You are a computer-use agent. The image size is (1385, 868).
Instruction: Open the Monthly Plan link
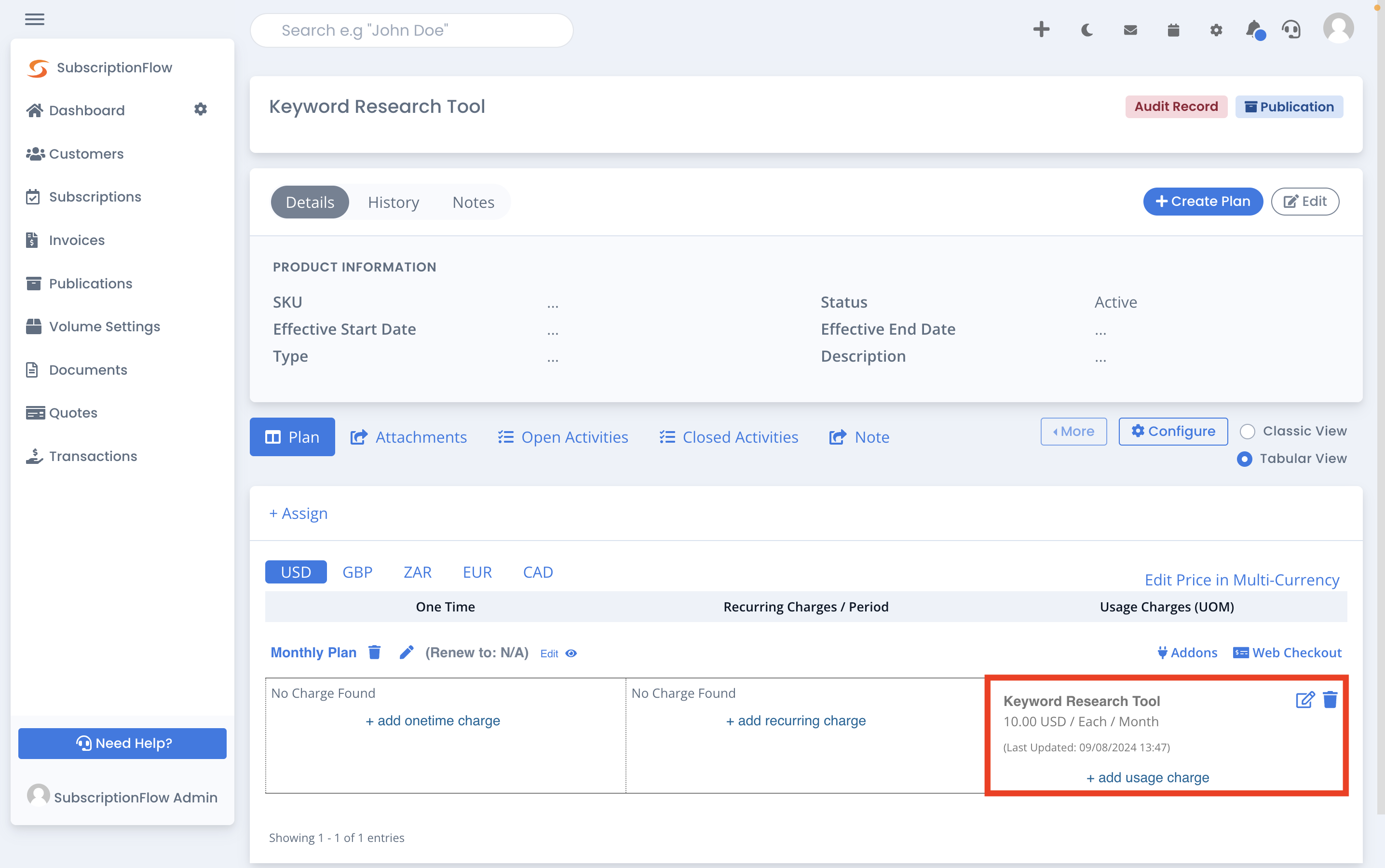click(313, 653)
